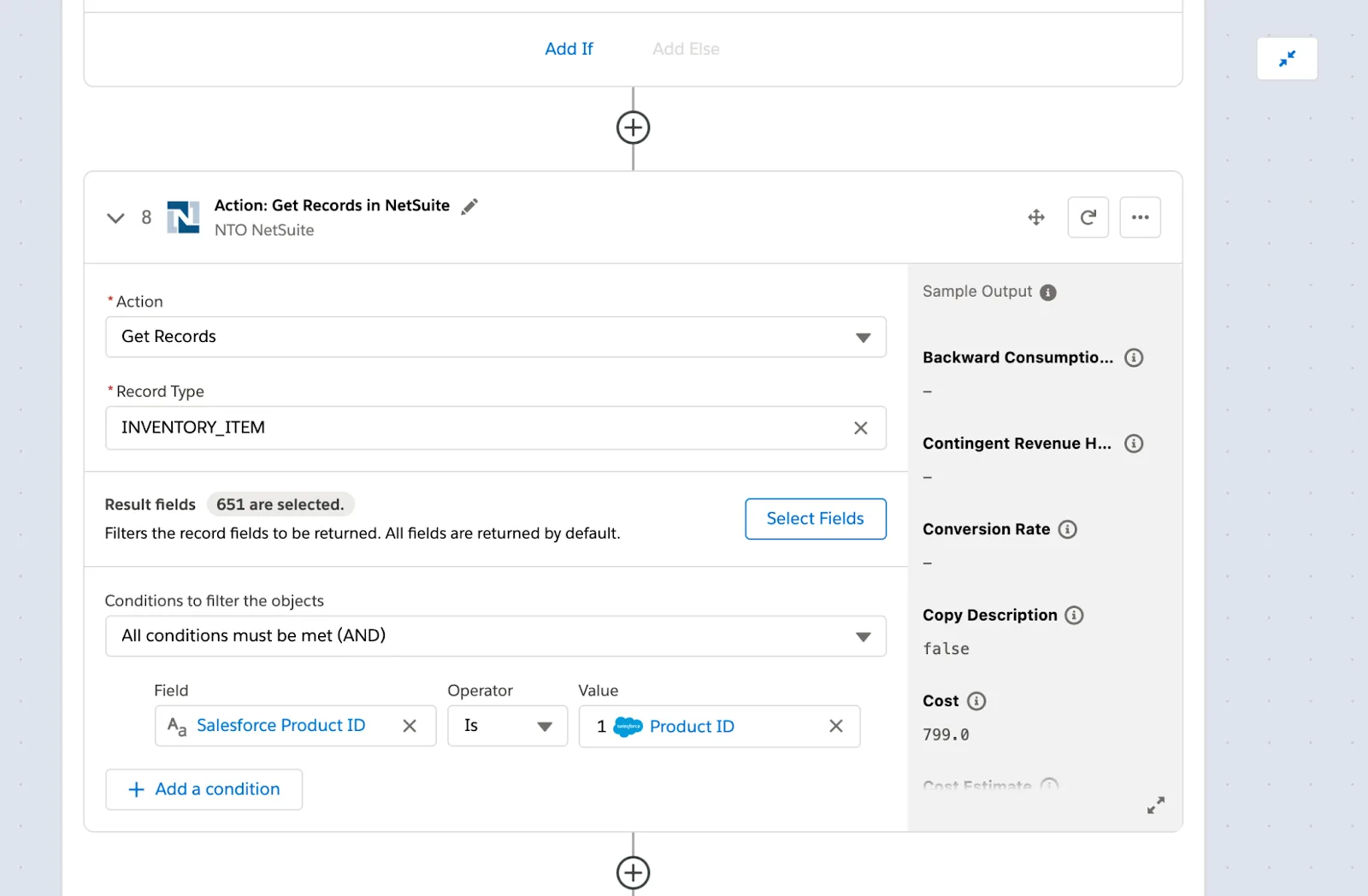The height and width of the screenshot is (896, 1368).
Task: Clear the INVENTORY_ITEM record type with the X
Action: click(861, 427)
